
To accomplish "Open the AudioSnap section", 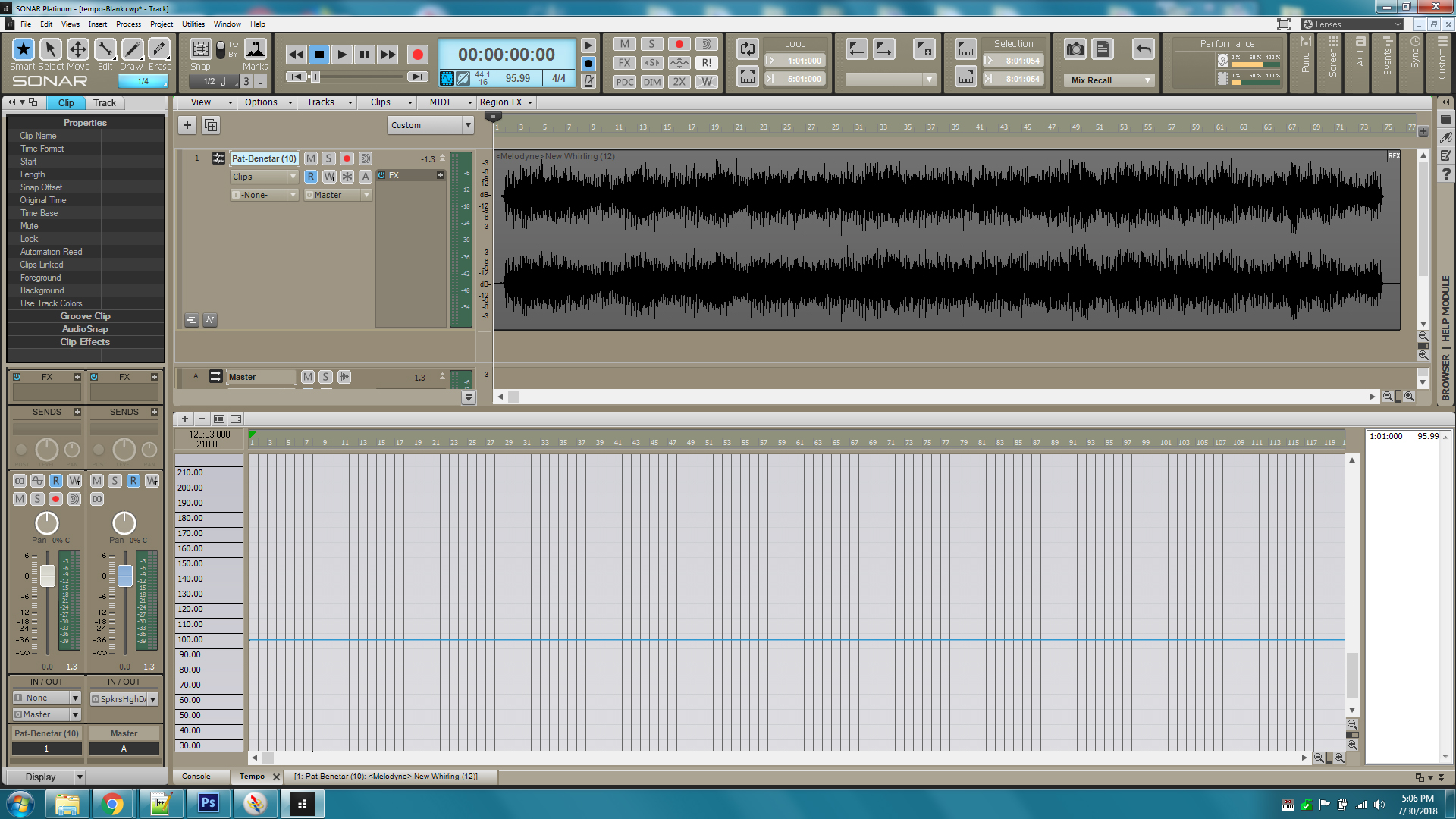I will click(x=85, y=329).
